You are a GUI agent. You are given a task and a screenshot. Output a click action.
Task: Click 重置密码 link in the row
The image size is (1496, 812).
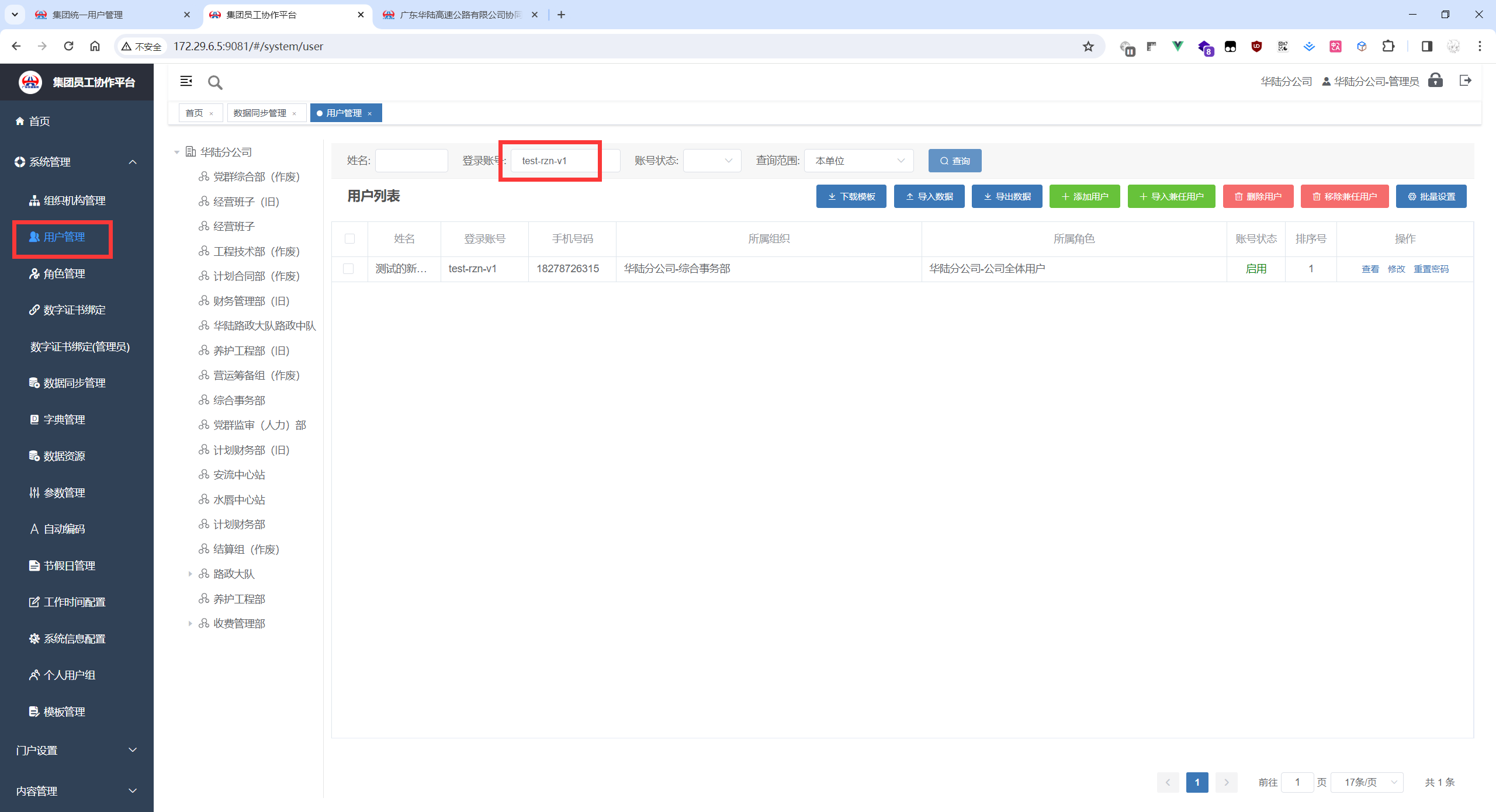point(1431,269)
